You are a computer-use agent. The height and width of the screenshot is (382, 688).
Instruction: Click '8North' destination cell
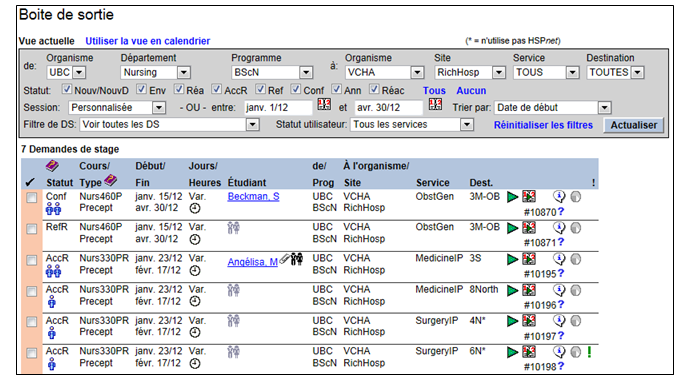(484, 289)
